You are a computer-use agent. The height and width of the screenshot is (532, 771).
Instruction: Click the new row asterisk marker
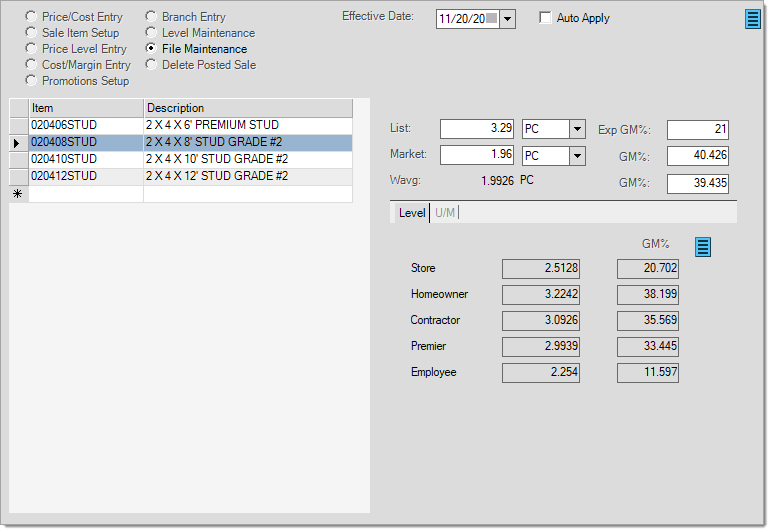pos(18,194)
